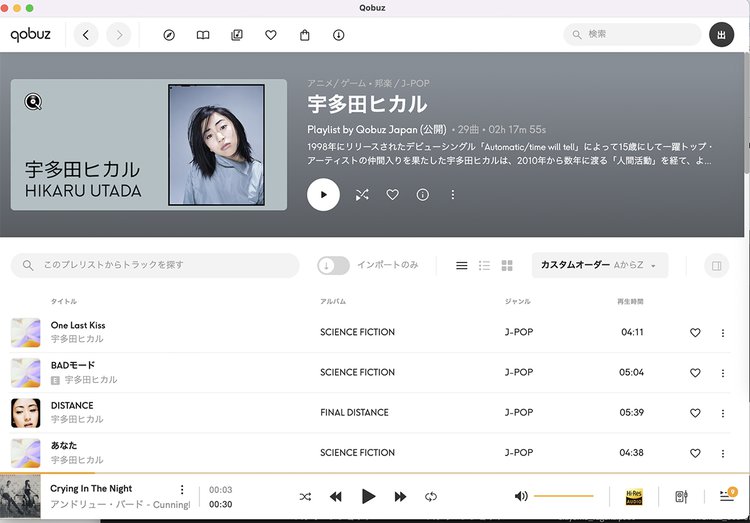
Task: Open DISTANCE track cover thumbnail
Action: [26, 413]
